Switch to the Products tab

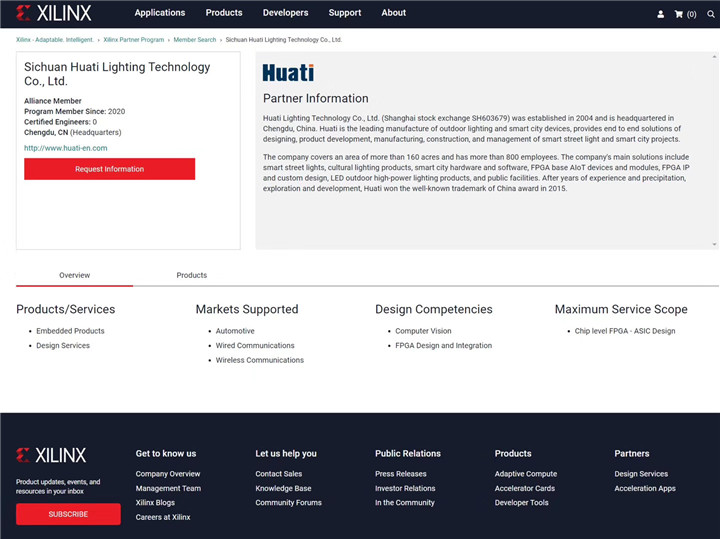pyautogui.click(x=191, y=275)
